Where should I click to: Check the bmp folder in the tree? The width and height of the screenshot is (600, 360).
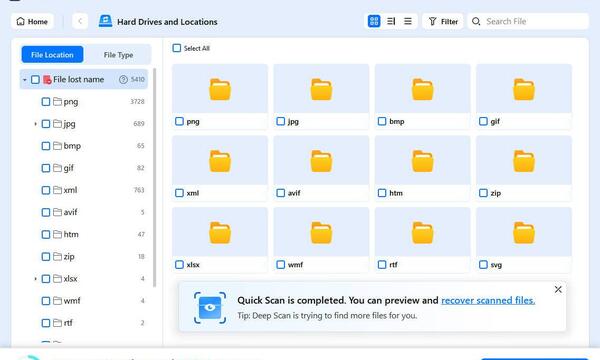click(x=46, y=146)
